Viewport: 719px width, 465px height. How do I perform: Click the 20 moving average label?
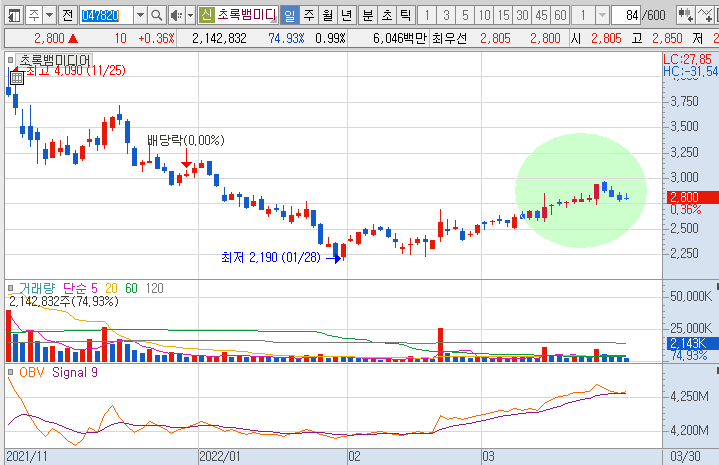point(111,288)
